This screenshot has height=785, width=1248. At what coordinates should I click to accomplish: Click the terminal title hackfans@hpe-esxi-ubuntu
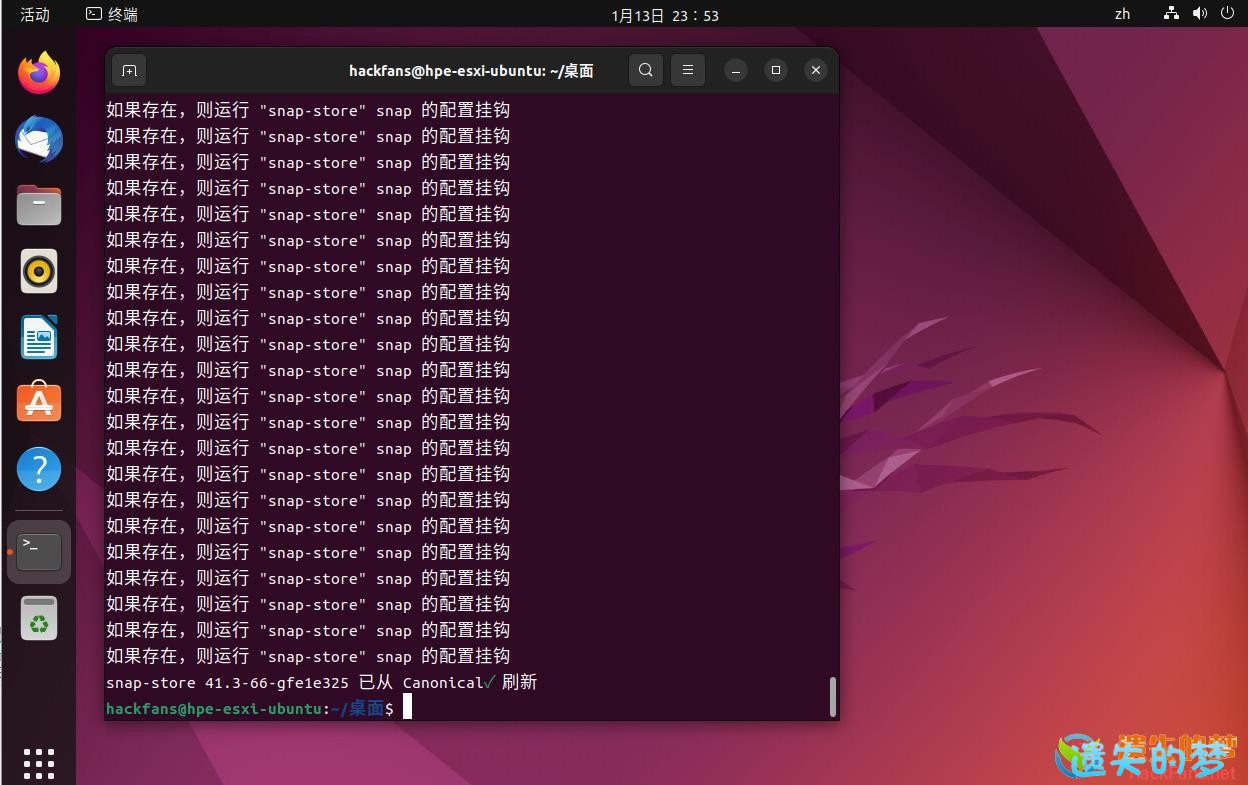[471, 70]
